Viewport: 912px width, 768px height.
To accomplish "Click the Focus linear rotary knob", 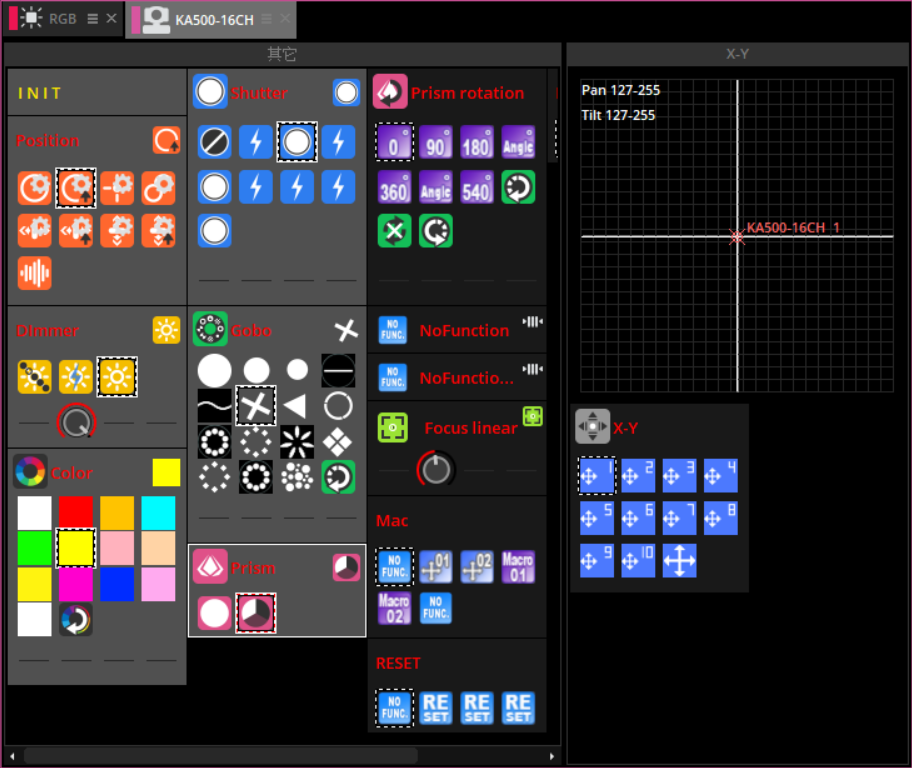I will coord(436,469).
